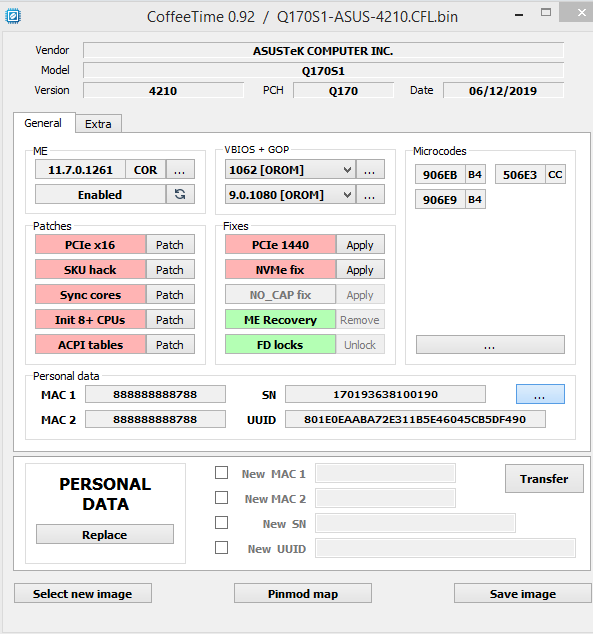593x634 pixels.
Task: Patch the Init 8+ CPUs entry
Action: click(170, 320)
